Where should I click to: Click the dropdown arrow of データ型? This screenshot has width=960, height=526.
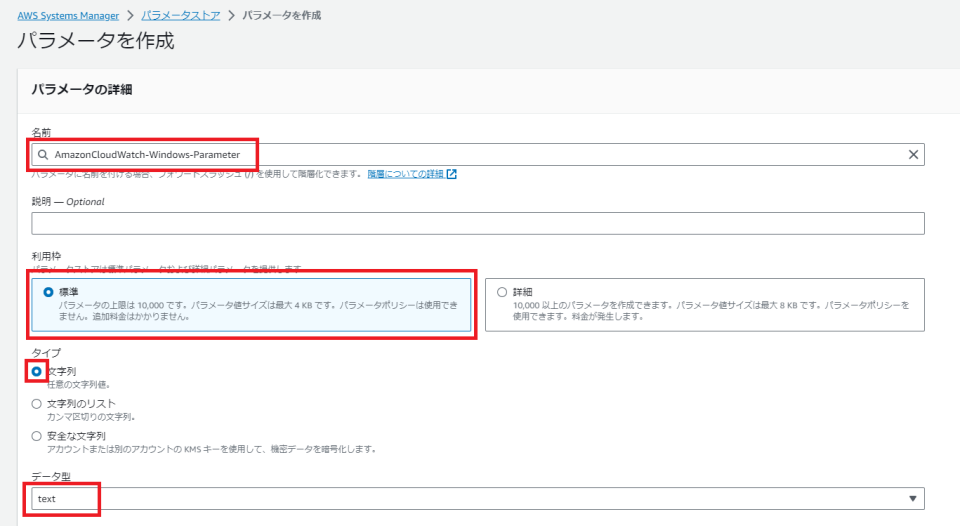(912, 498)
